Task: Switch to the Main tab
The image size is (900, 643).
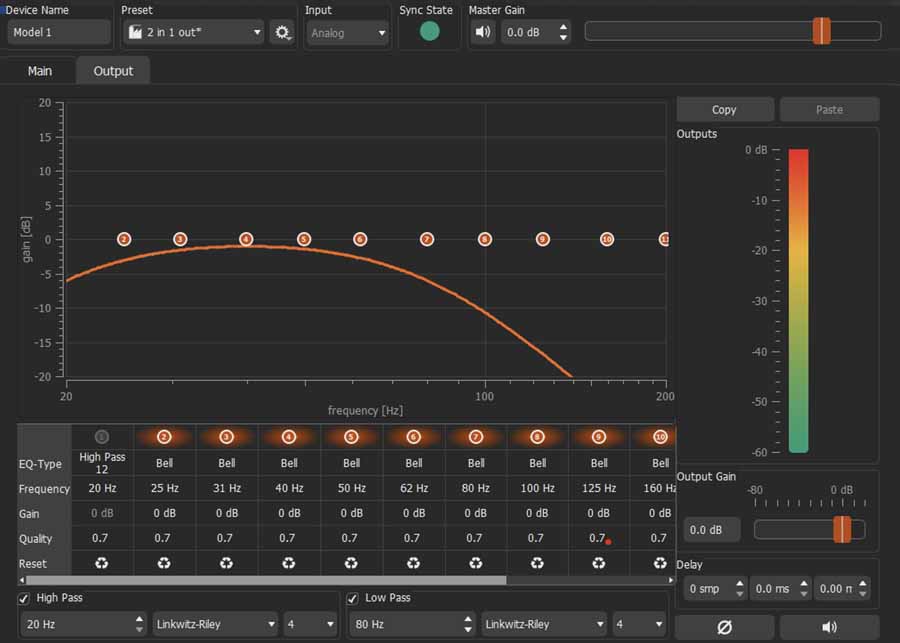Action: [x=40, y=71]
